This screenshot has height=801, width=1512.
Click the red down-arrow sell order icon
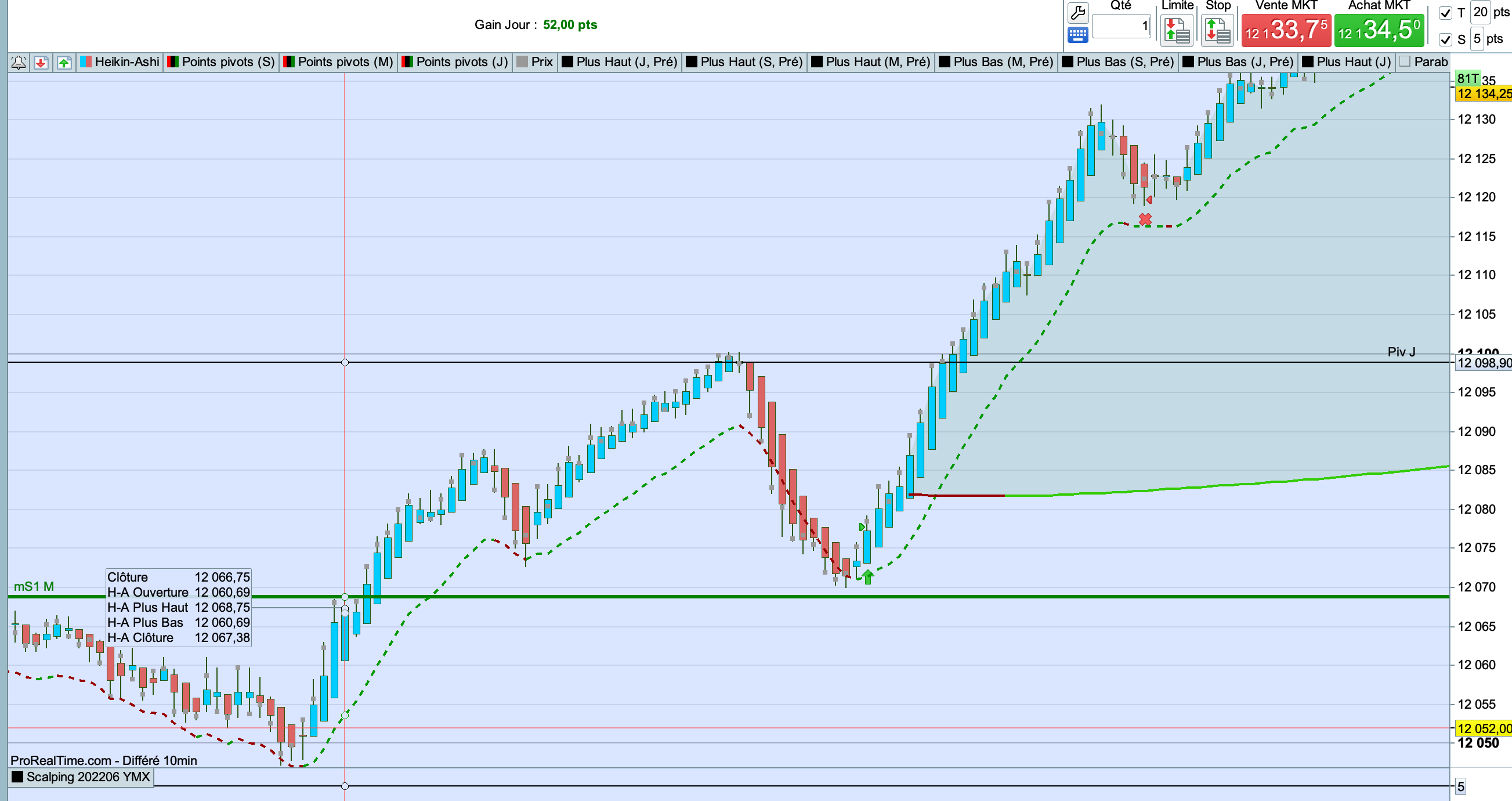tap(41, 62)
